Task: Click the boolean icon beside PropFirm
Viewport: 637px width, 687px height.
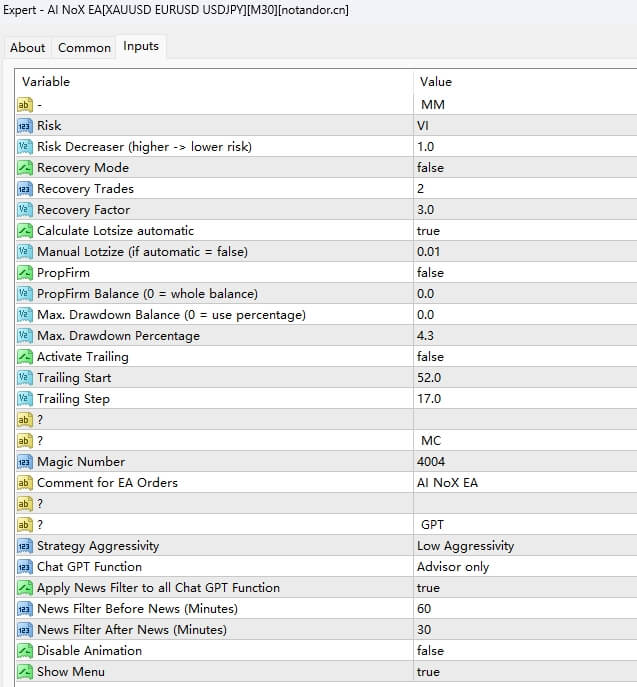Action: [25, 273]
